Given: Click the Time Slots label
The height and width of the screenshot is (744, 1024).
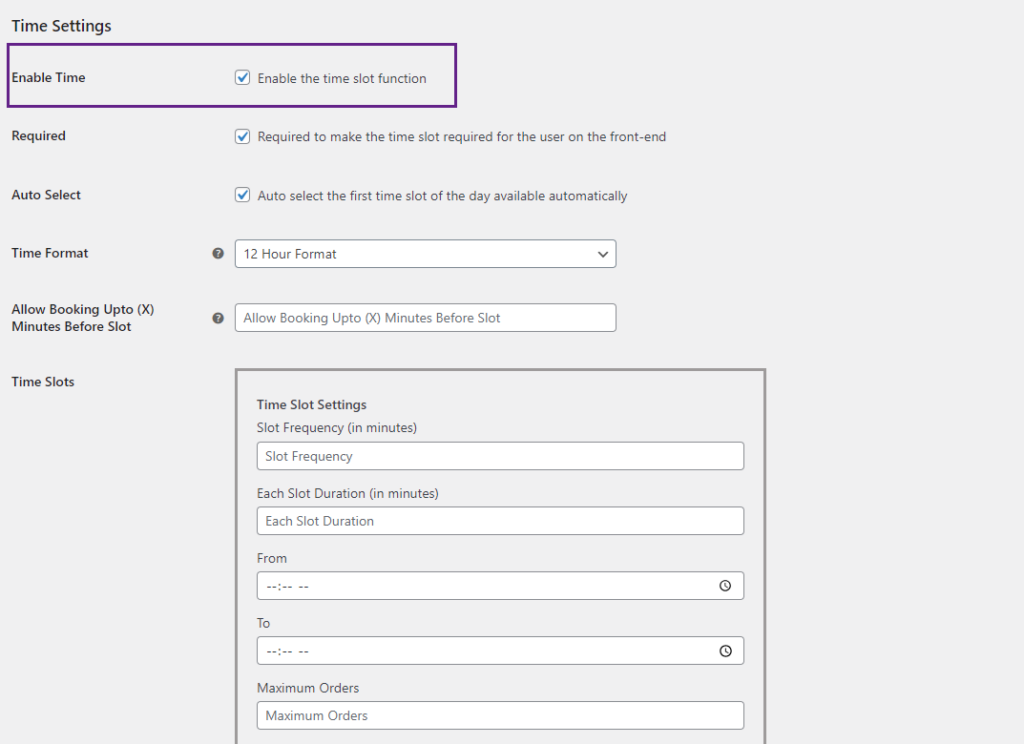Looking at the screenshot, I should (x=42, y=381).
